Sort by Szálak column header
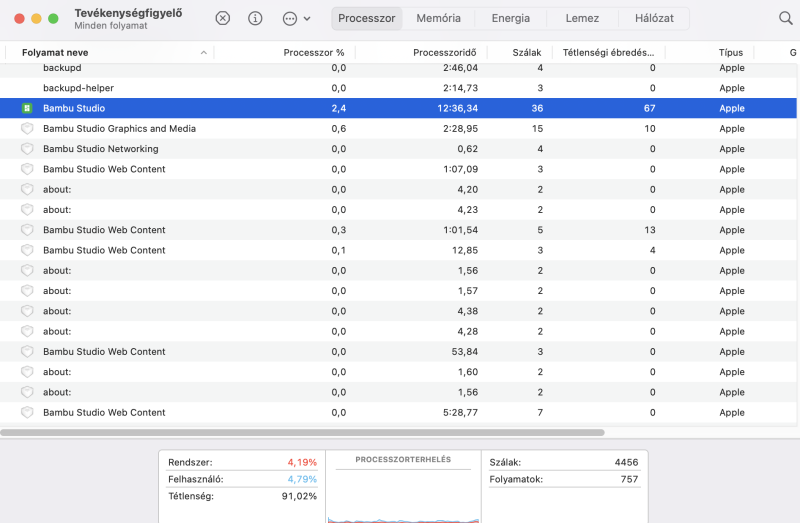 tap(527, 53)
